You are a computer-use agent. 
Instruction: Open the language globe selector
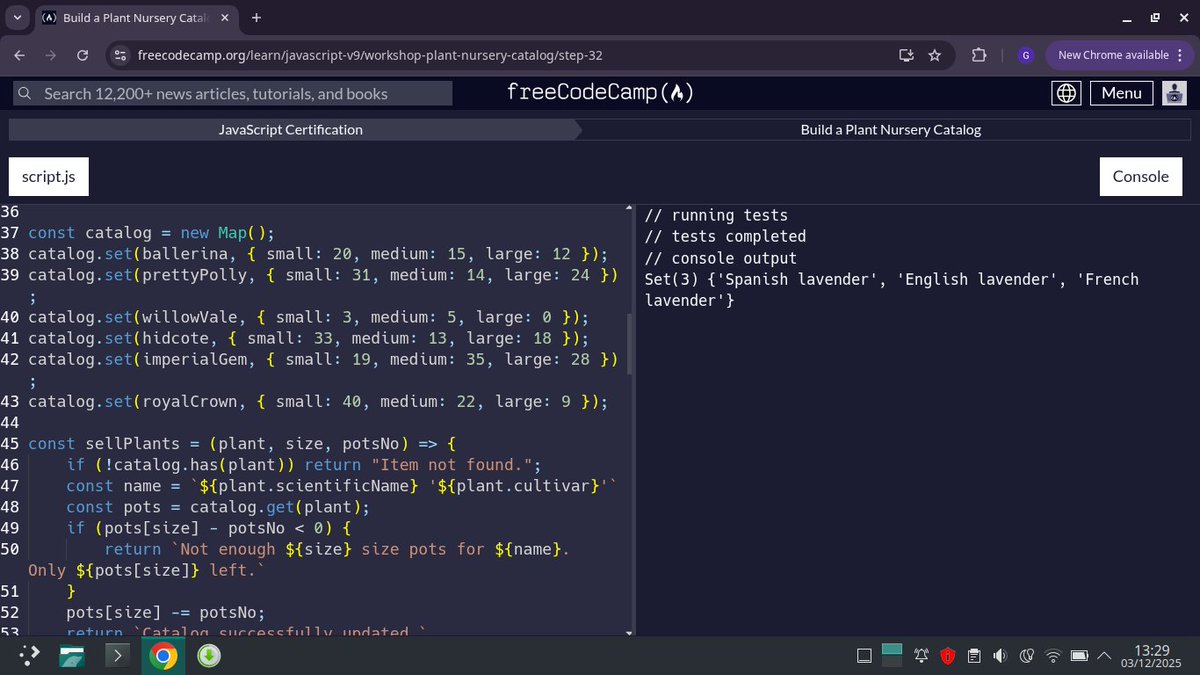[1067, 93]
